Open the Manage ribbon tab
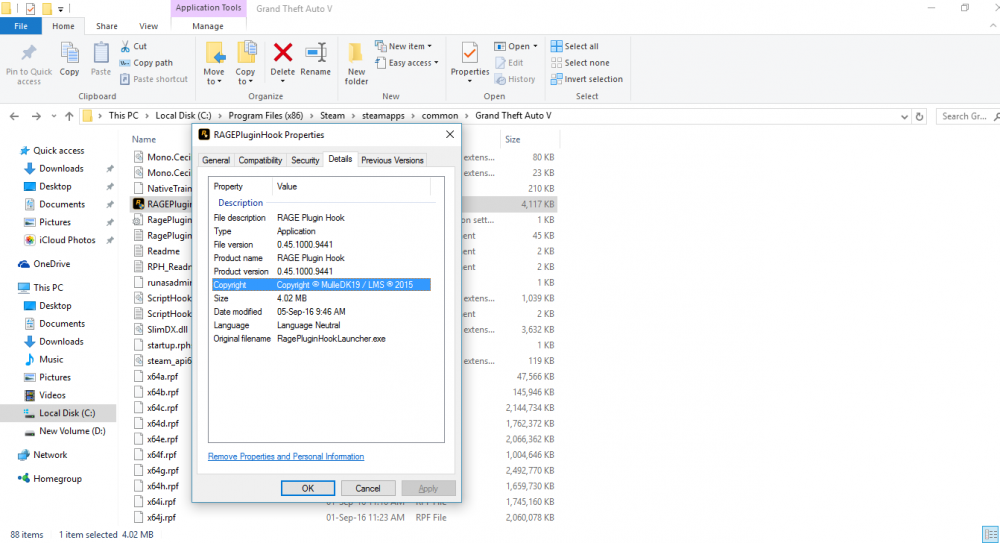1000x543 pixels. coord(208,26)
